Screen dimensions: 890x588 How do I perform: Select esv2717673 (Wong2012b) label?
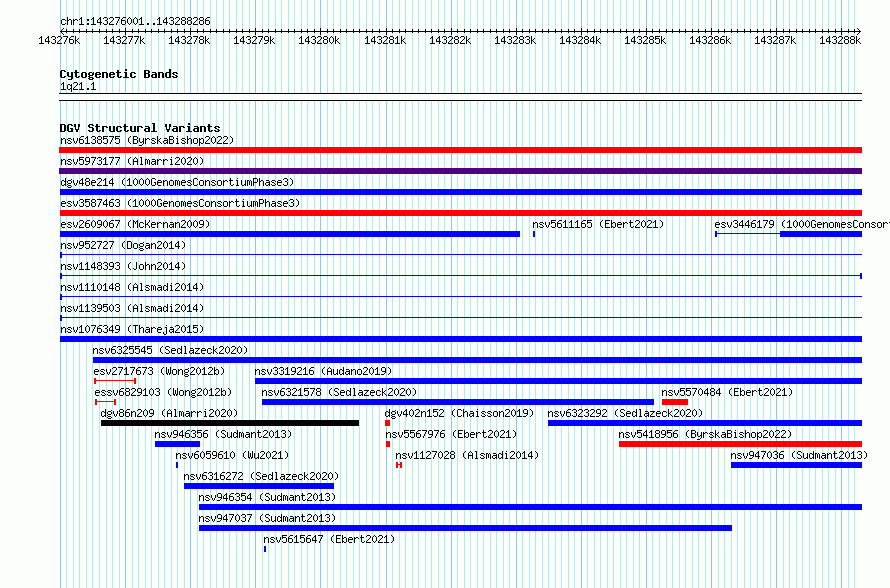(159, 371)
